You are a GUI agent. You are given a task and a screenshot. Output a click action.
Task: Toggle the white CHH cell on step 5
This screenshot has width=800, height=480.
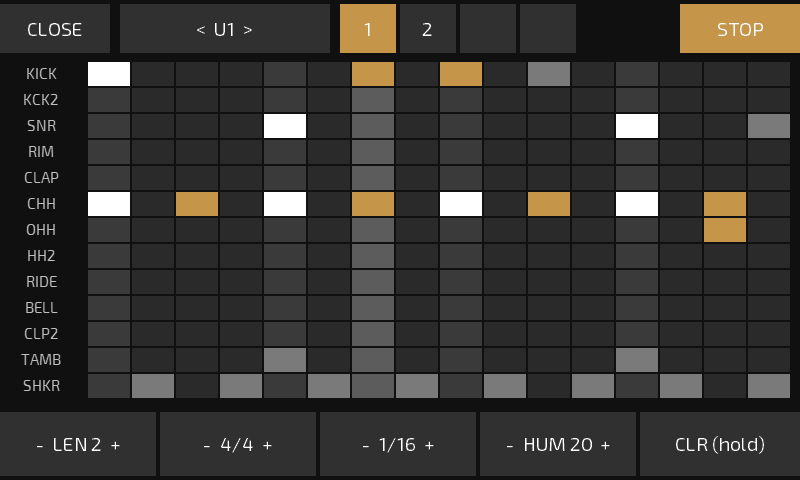(285, 204)
